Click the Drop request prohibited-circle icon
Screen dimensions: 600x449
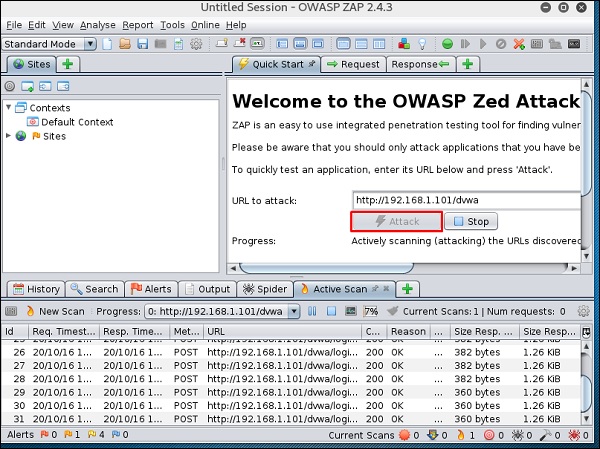tap(501, 44)
